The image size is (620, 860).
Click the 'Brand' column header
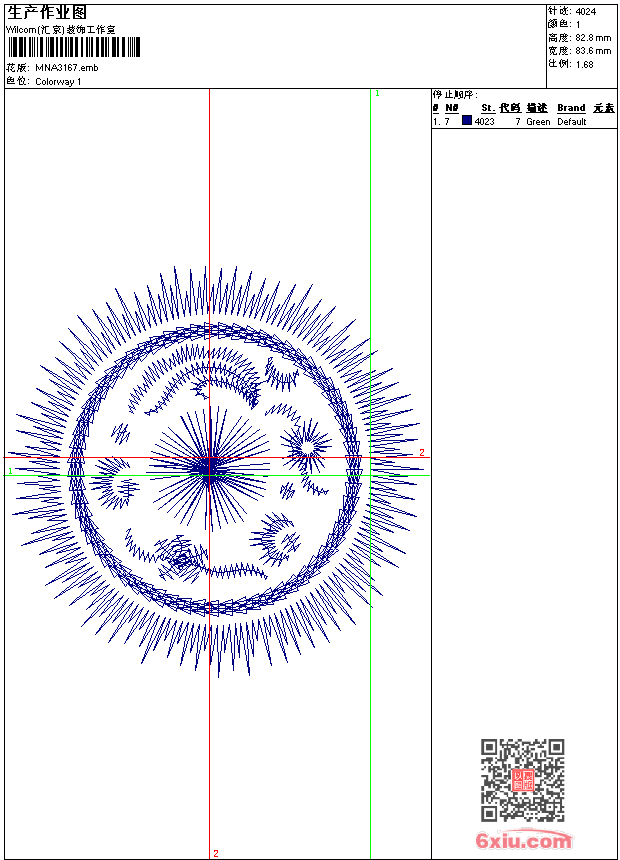[x=571, y=108]
